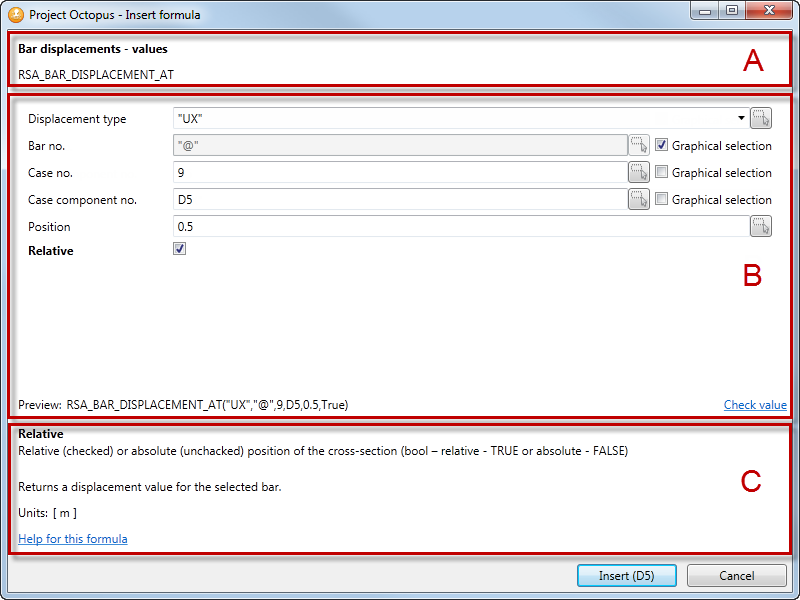
Task: Click the Displacement type label
Action: (77, 119)
